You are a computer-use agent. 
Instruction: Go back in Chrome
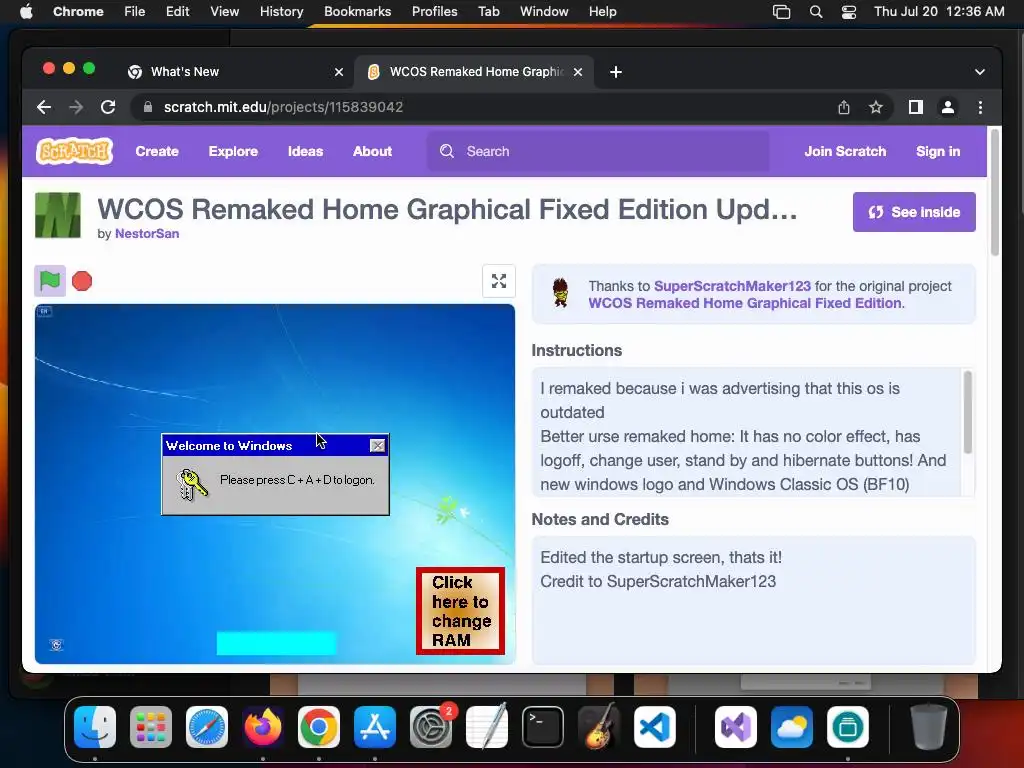click(x=44, y=107)
